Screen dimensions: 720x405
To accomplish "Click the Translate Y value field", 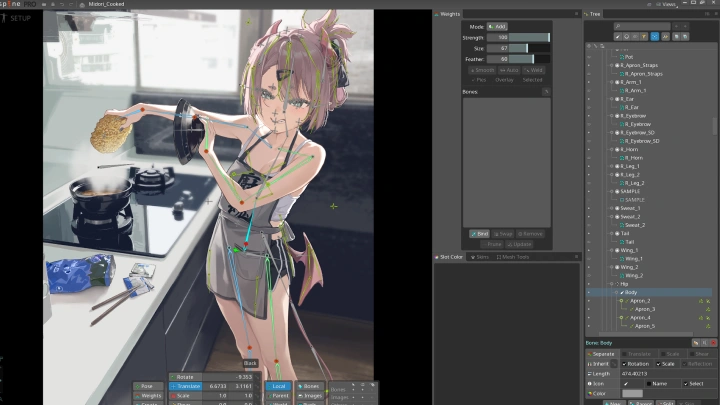I will [241, 386].
